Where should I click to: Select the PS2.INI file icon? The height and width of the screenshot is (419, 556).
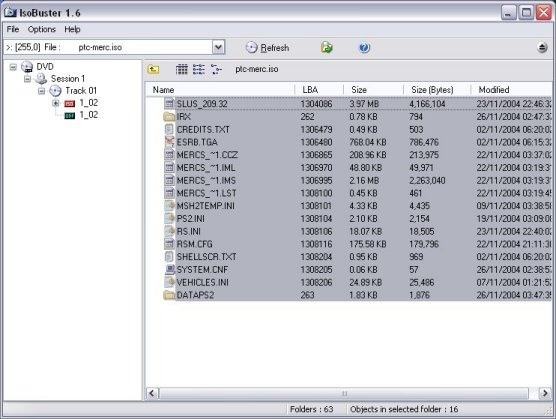coord(169,218)
